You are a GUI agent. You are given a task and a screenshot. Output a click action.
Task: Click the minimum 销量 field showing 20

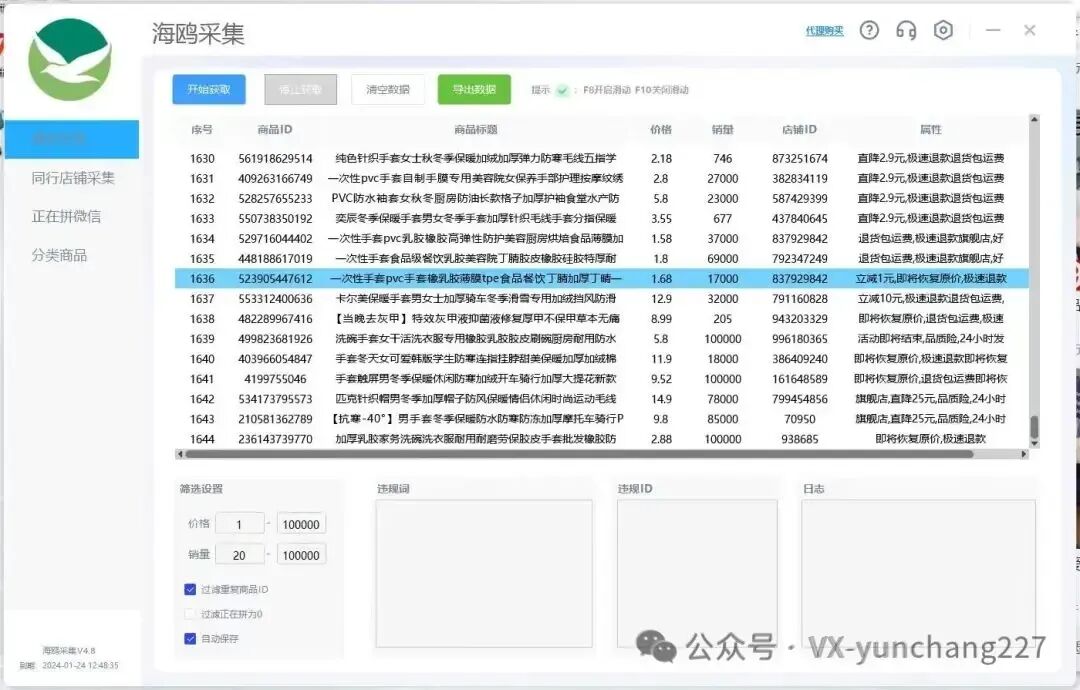coord(239,555)
